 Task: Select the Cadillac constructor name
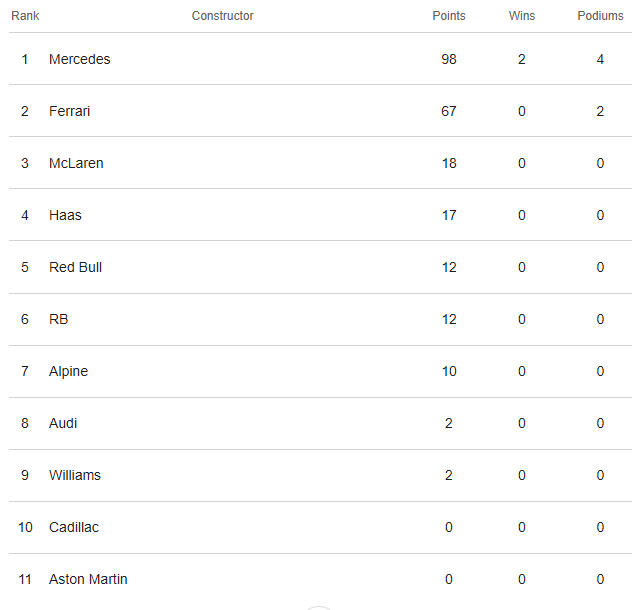click(74, 527)
